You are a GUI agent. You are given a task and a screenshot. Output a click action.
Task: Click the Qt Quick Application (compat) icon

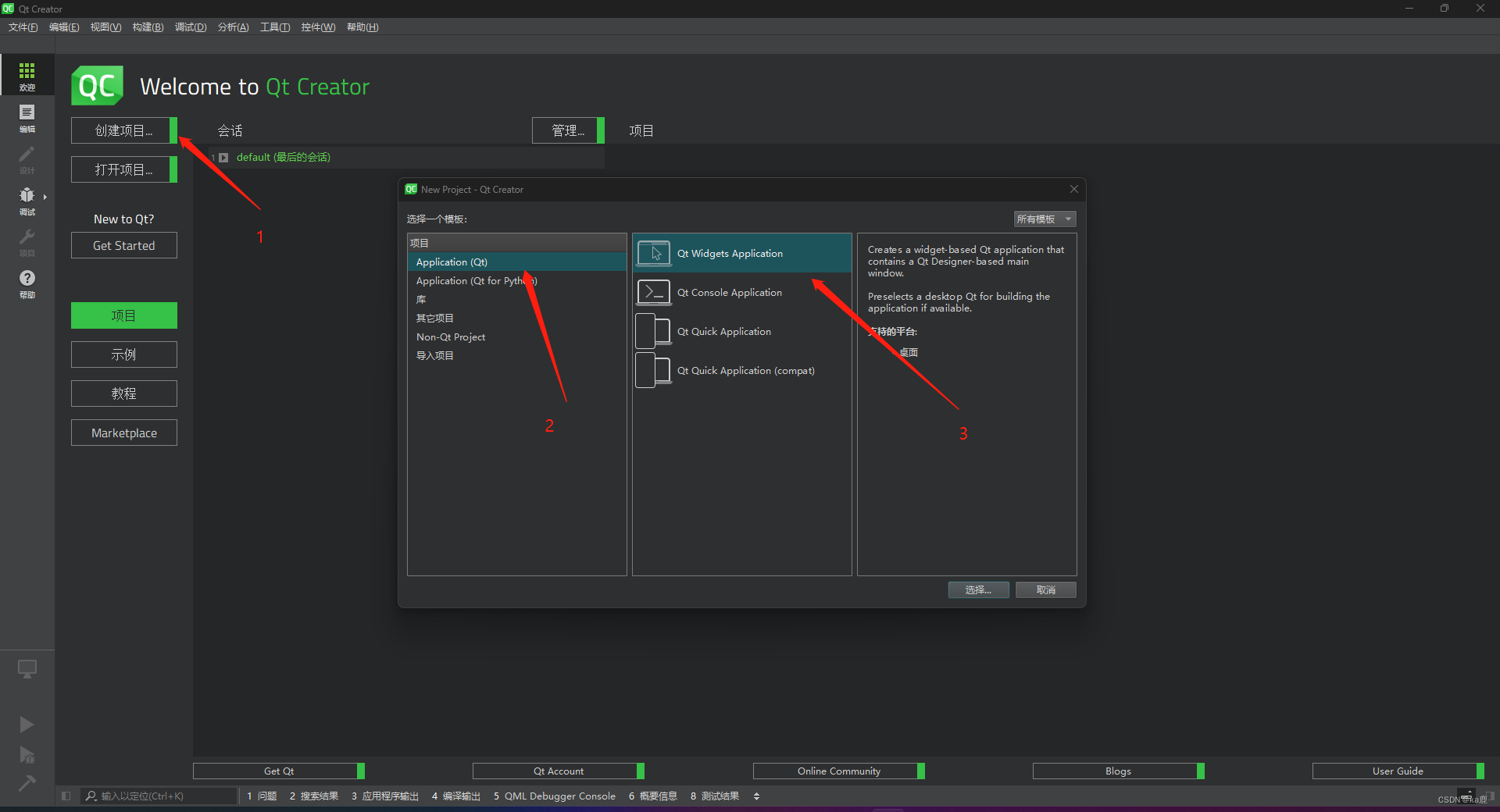click(654, 370)
